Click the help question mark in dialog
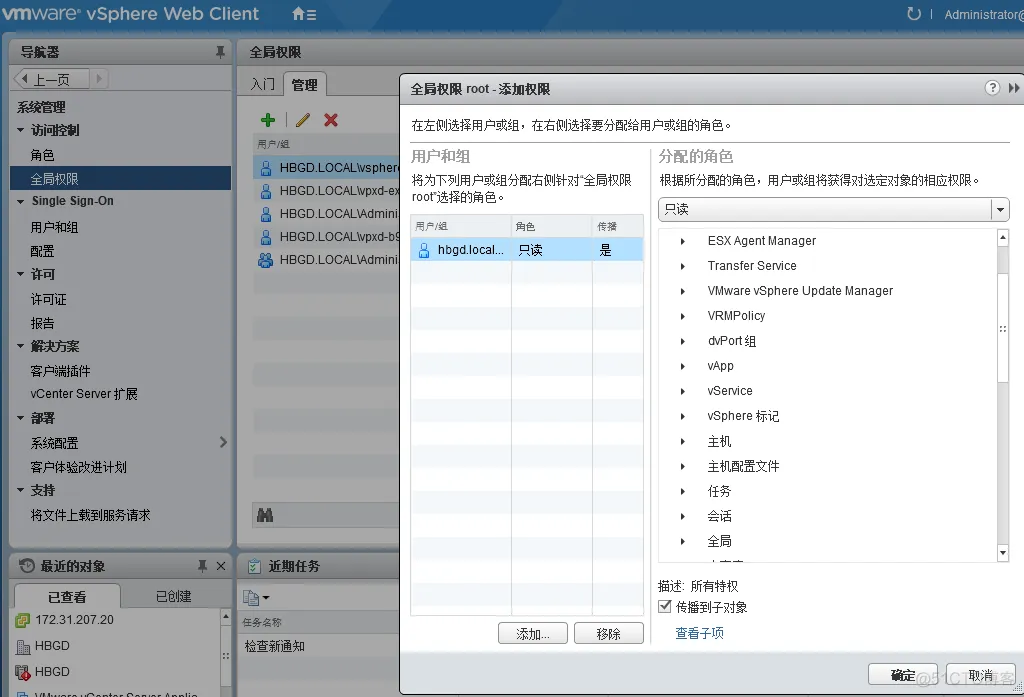Image resolution: width=1024 pixels, height=697 pixels. (992, 88)
